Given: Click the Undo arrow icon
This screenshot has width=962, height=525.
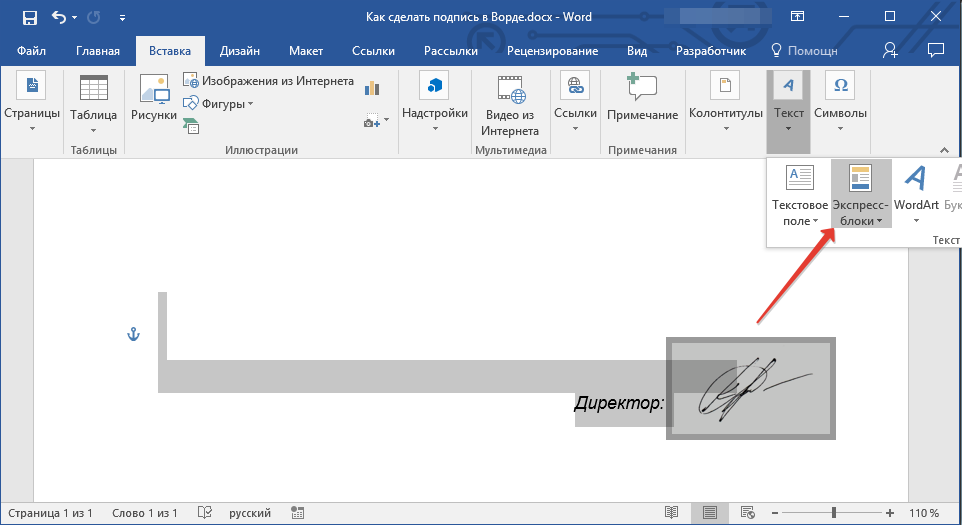Looking at the screenshot, I should pos(58,17).
